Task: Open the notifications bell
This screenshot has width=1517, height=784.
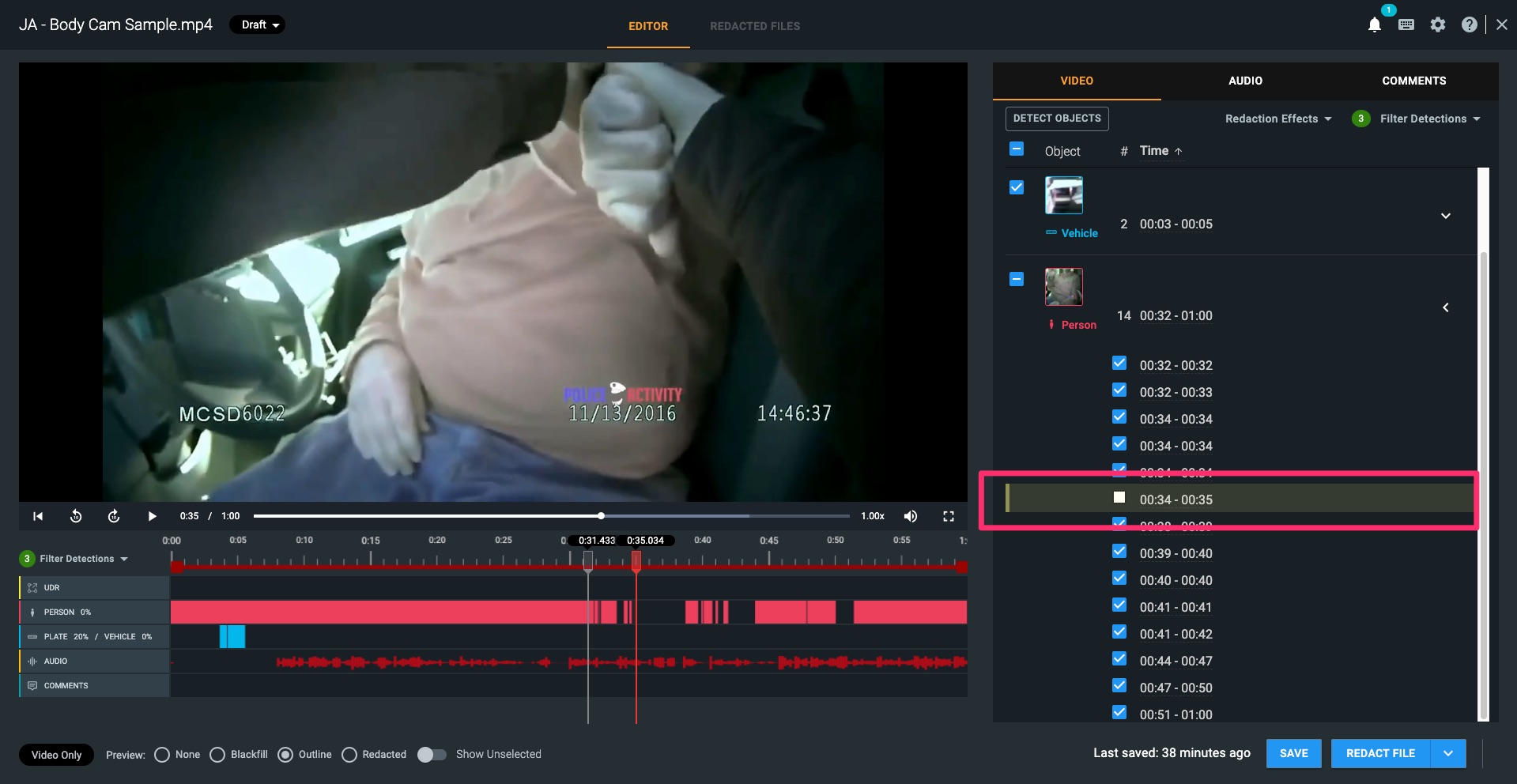Action: pos(1374,24)
